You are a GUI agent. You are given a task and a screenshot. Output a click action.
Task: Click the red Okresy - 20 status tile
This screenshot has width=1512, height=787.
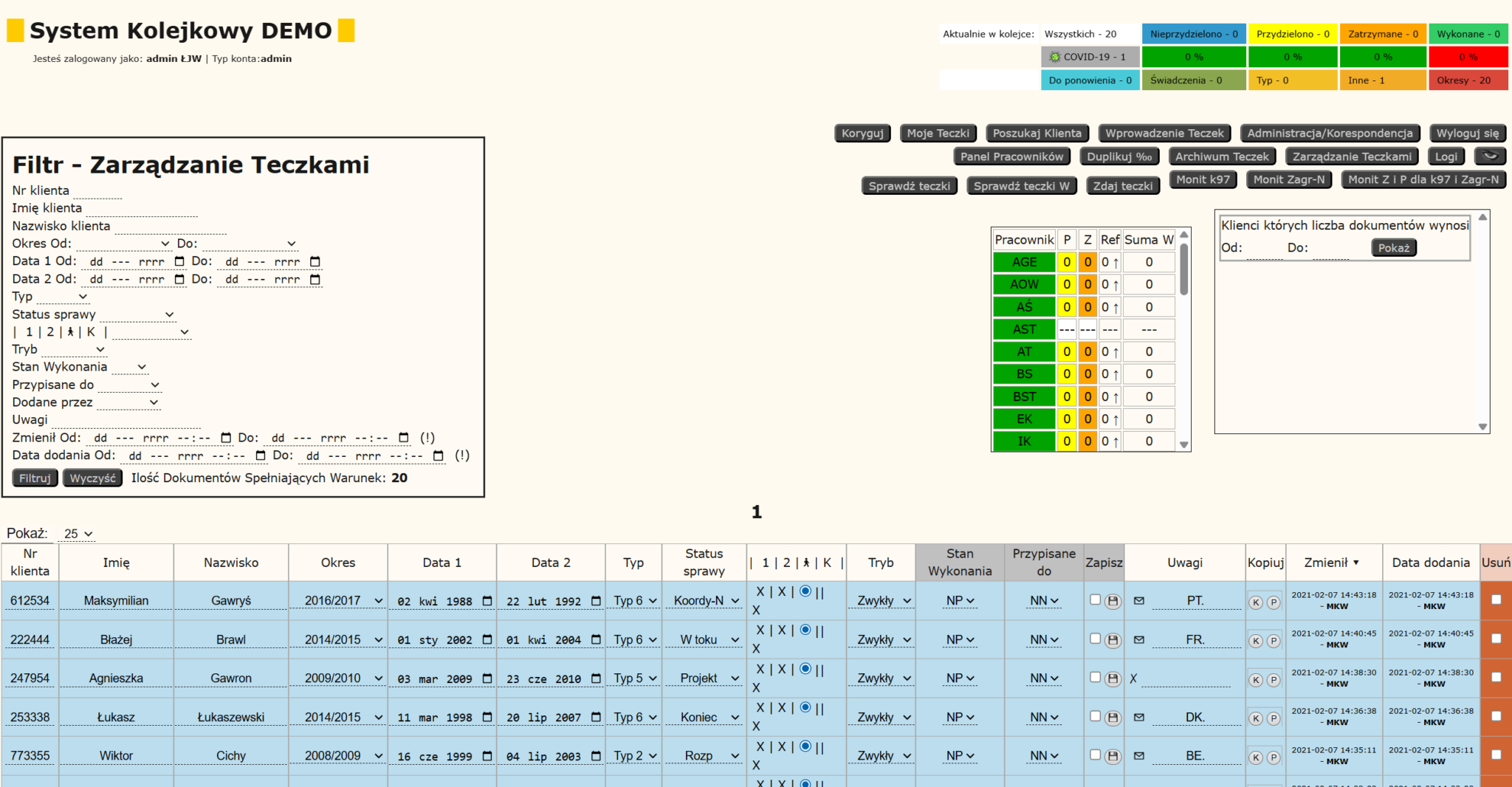point(1467,80)
